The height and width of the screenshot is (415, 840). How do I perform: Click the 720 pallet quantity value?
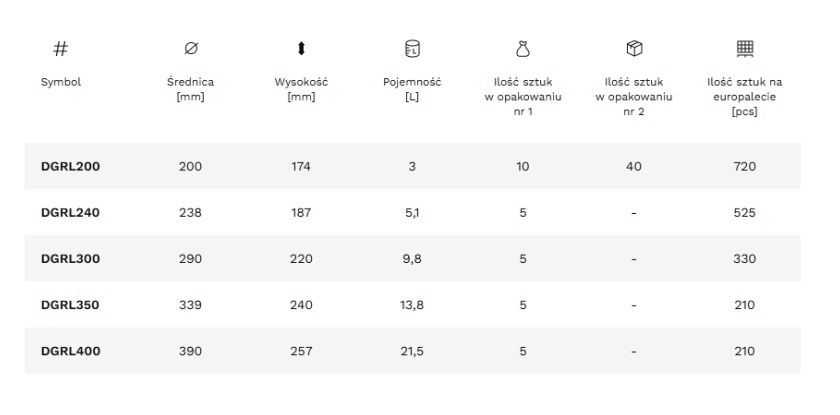coord(745,167)
